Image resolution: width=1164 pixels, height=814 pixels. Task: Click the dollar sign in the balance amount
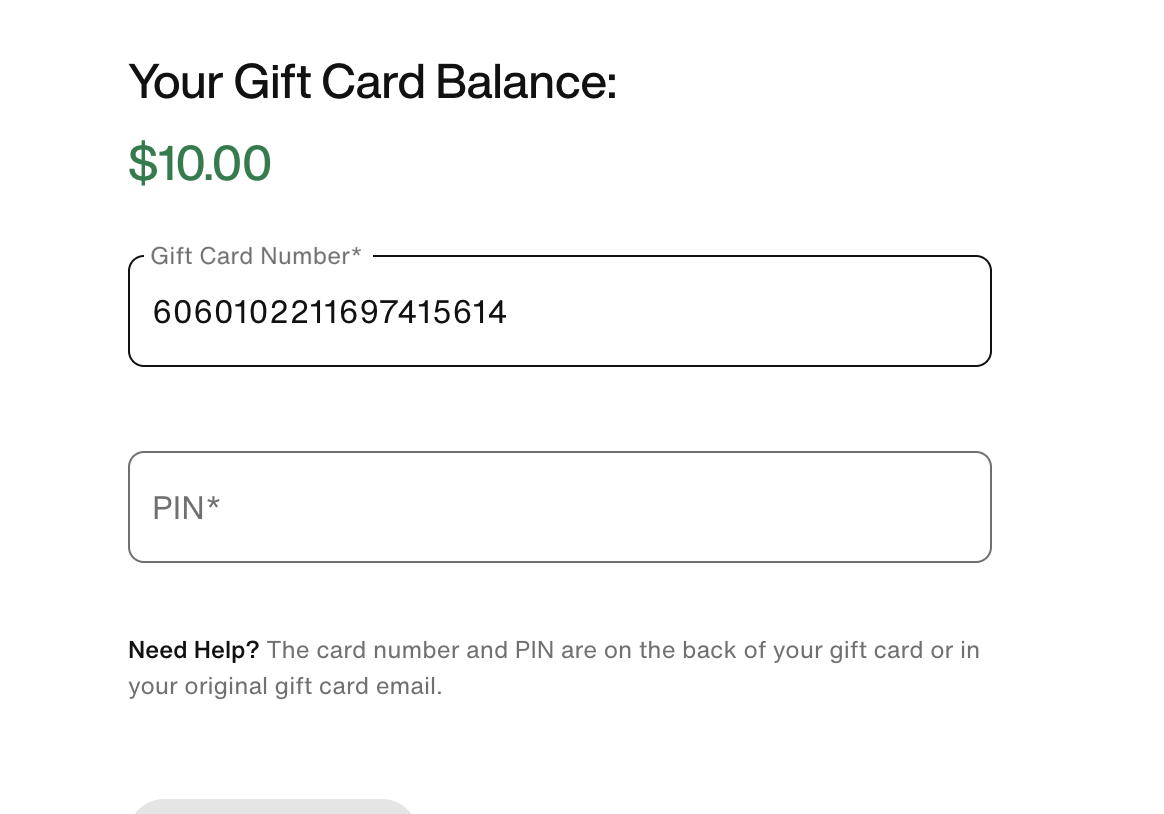[142, 164]
